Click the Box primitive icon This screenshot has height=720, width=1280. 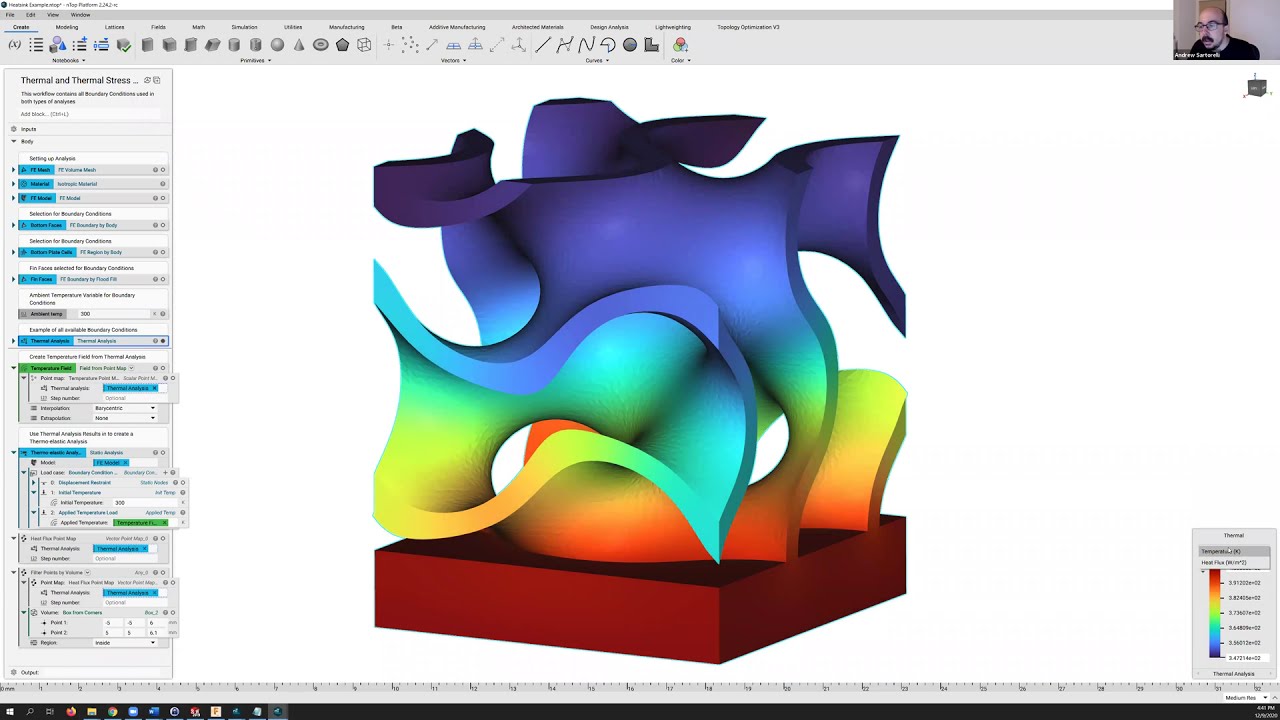(148, 45)
